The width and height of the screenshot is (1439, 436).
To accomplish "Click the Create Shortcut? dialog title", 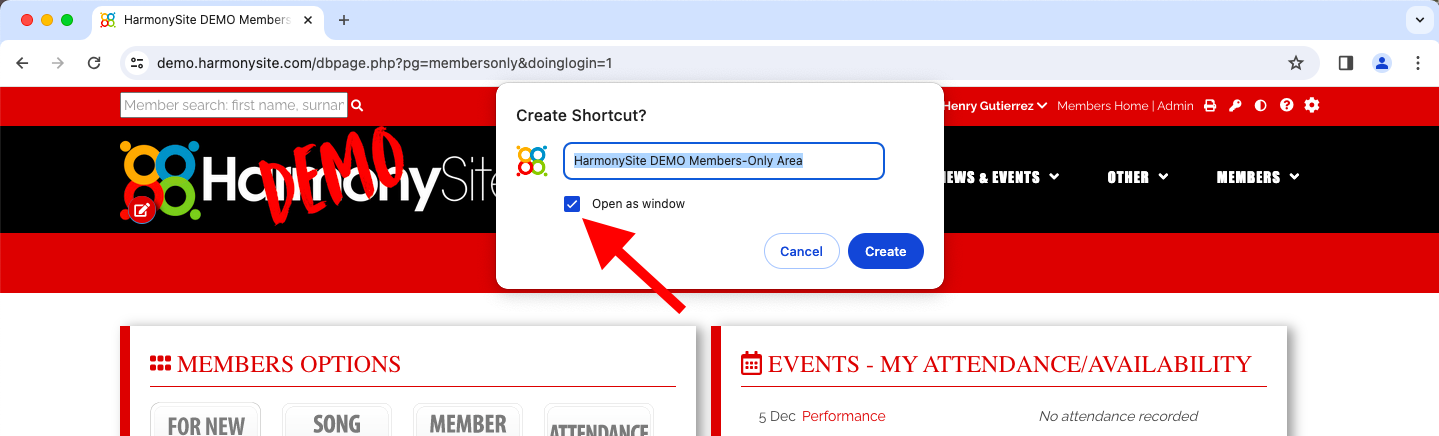I will (x=581, y=115).
